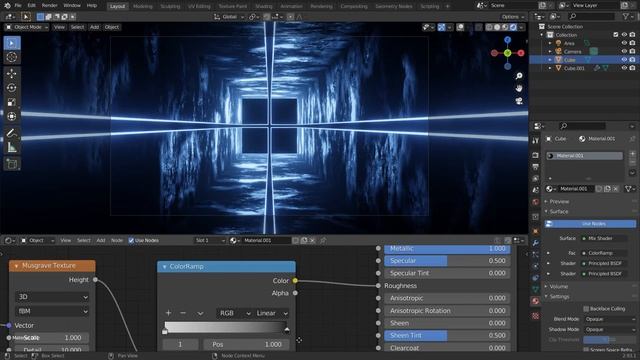Screen dimensions: 640x360
Task: Adjust the Specular slider value
Action: pyautogui.click(x=447, y=261)
